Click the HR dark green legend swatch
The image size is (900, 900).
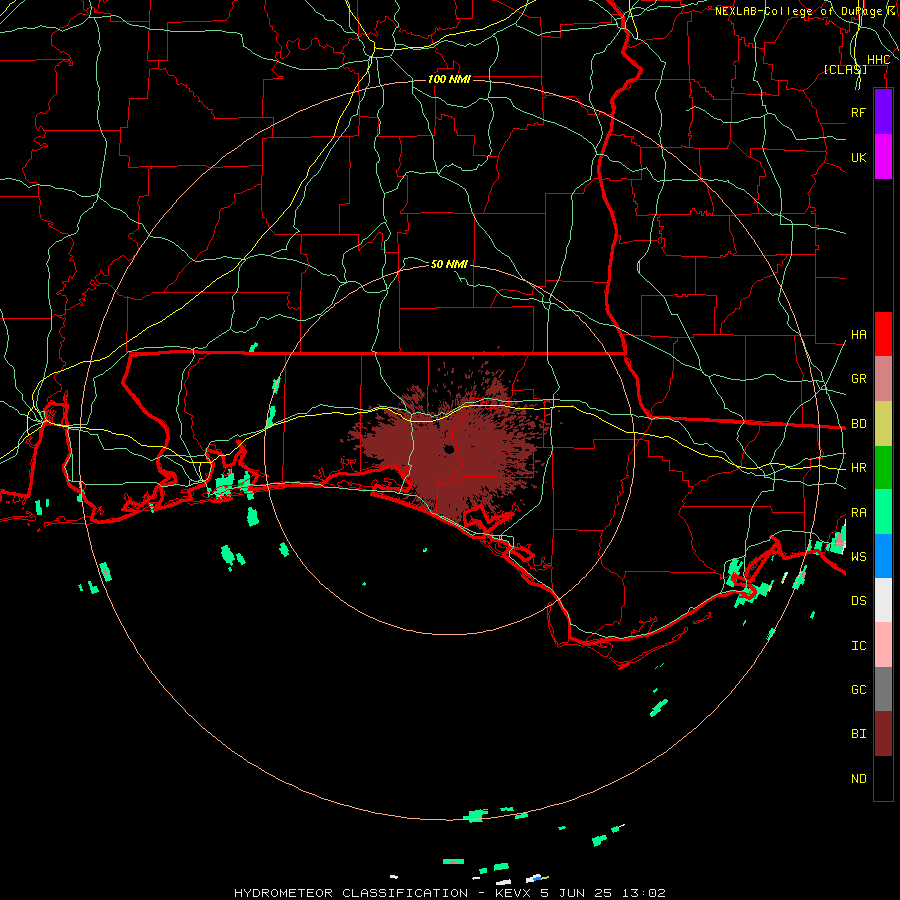tap(883, 468)
